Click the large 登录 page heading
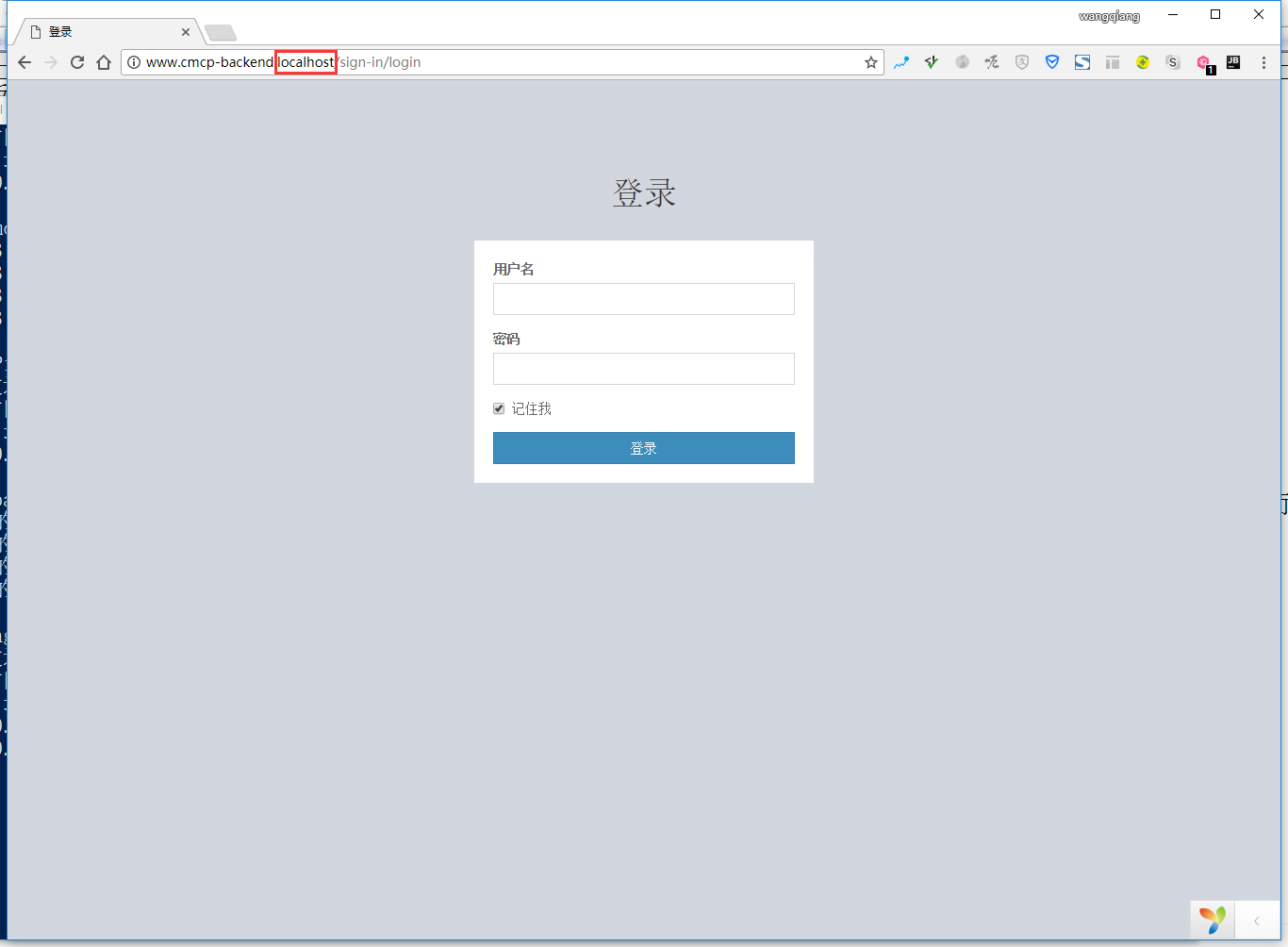The height and width of the screenshot is (947, 1288). (644, 193)
